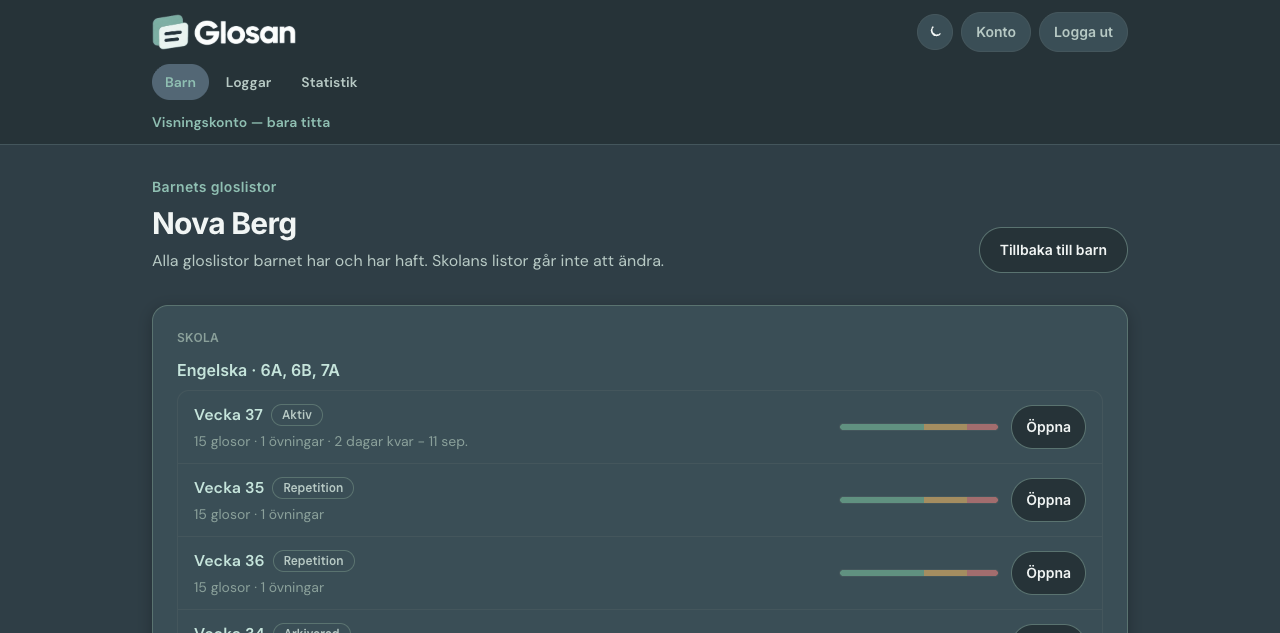Viewport: 1280px width, 633px height.
Task: Switch to the Loggar tab
Action: coord(248,82)
